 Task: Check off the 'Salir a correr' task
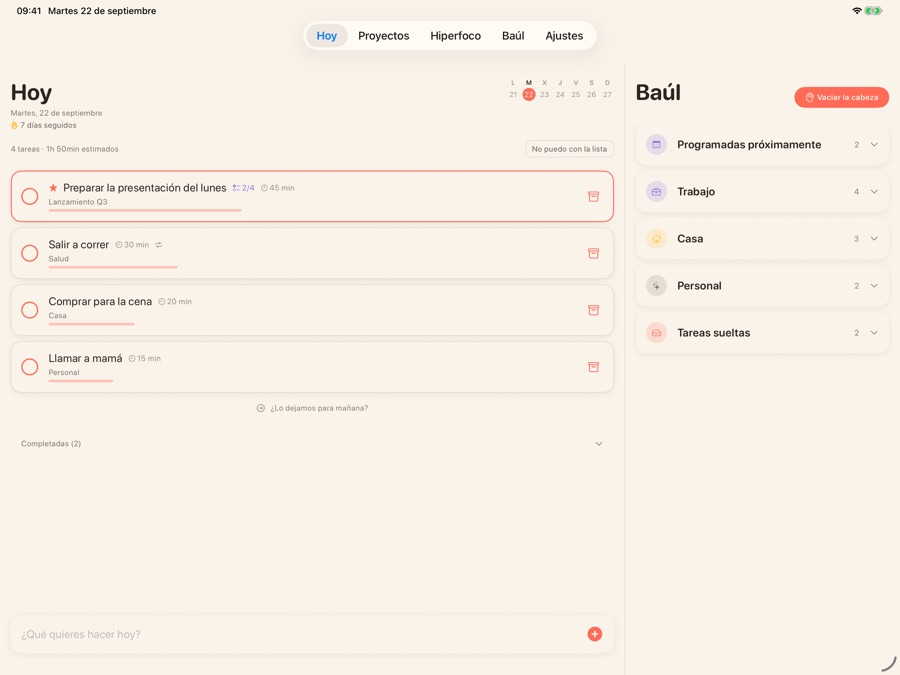pyautogui.click(x=30, y=253)
